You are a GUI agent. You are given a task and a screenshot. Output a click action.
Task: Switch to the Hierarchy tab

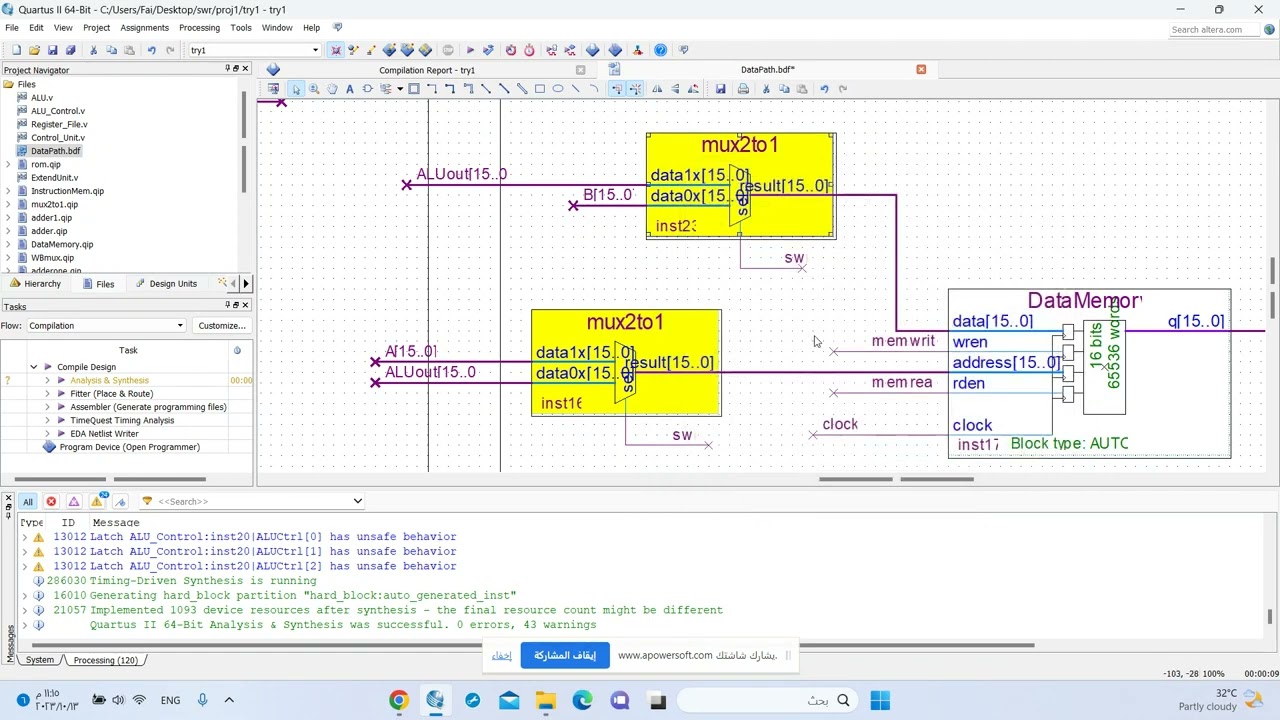(35, 284)
